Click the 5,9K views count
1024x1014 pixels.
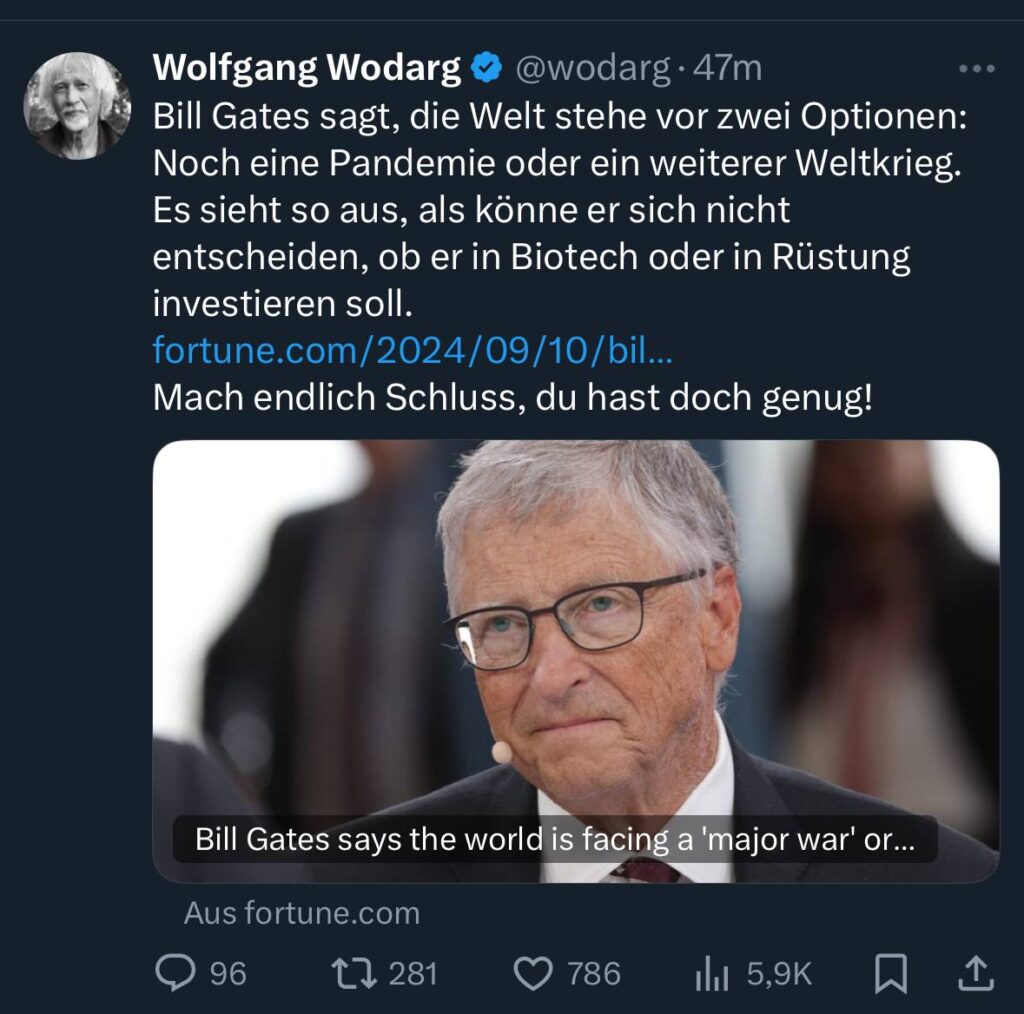[779, 974]
